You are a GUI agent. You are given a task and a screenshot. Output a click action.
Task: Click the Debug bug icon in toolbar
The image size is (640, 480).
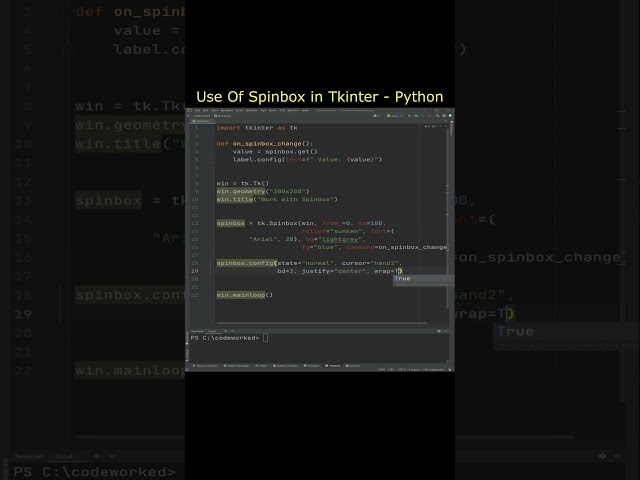pyautogui.click(x=416, y=116)
